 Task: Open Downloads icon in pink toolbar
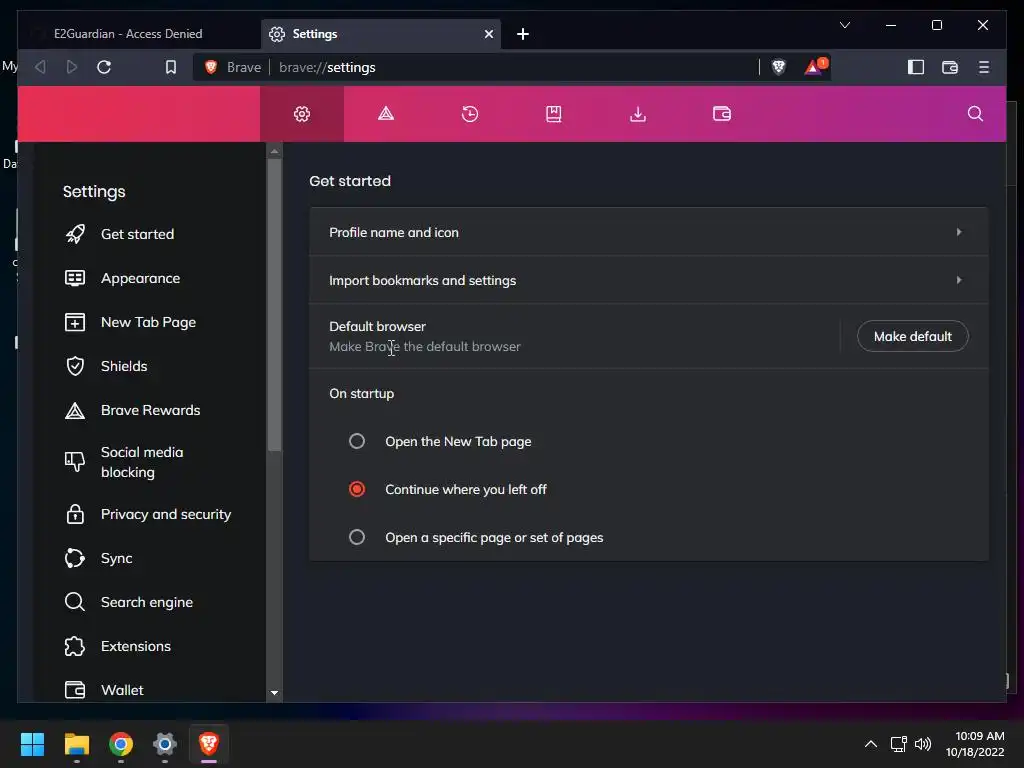coord(638,114)
